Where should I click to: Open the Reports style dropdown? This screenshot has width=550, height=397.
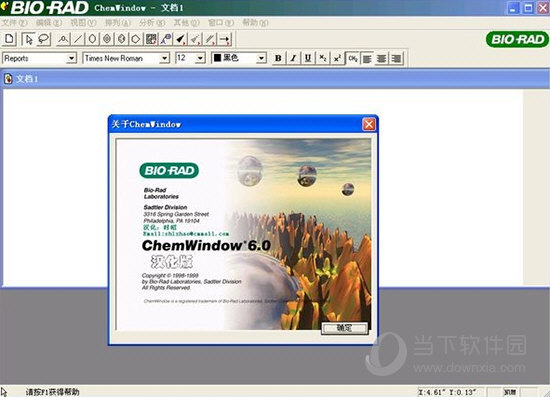click(x=72, y=58)
